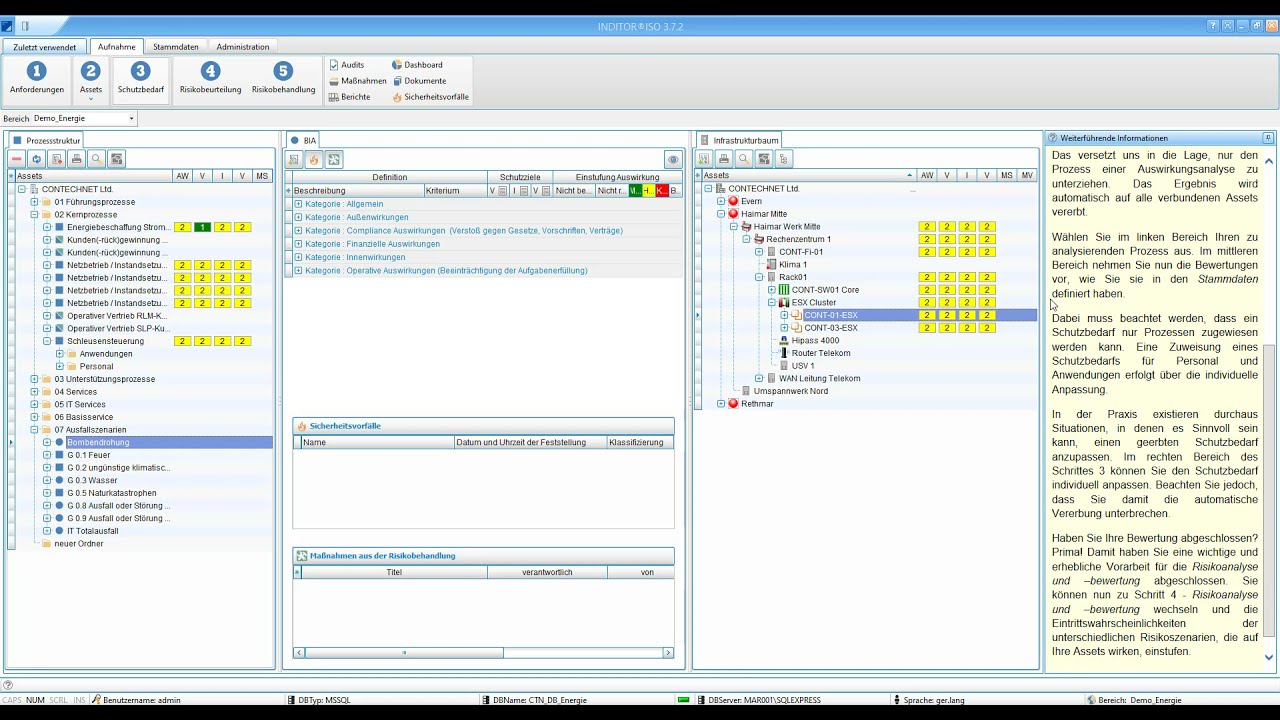Switch to the Administration tab

click(243, 47)
